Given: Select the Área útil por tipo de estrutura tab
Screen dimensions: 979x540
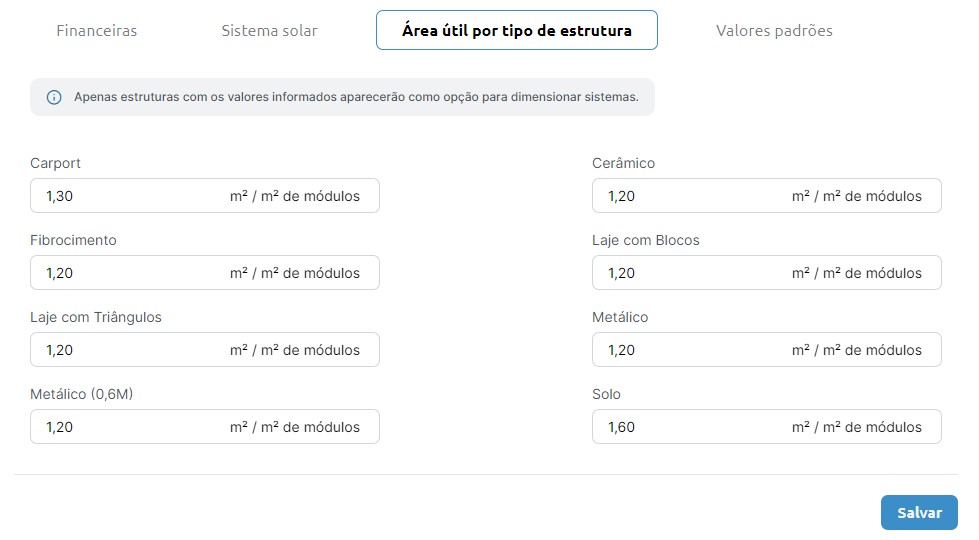Looking at the screenshot, I should click(516, 30).
